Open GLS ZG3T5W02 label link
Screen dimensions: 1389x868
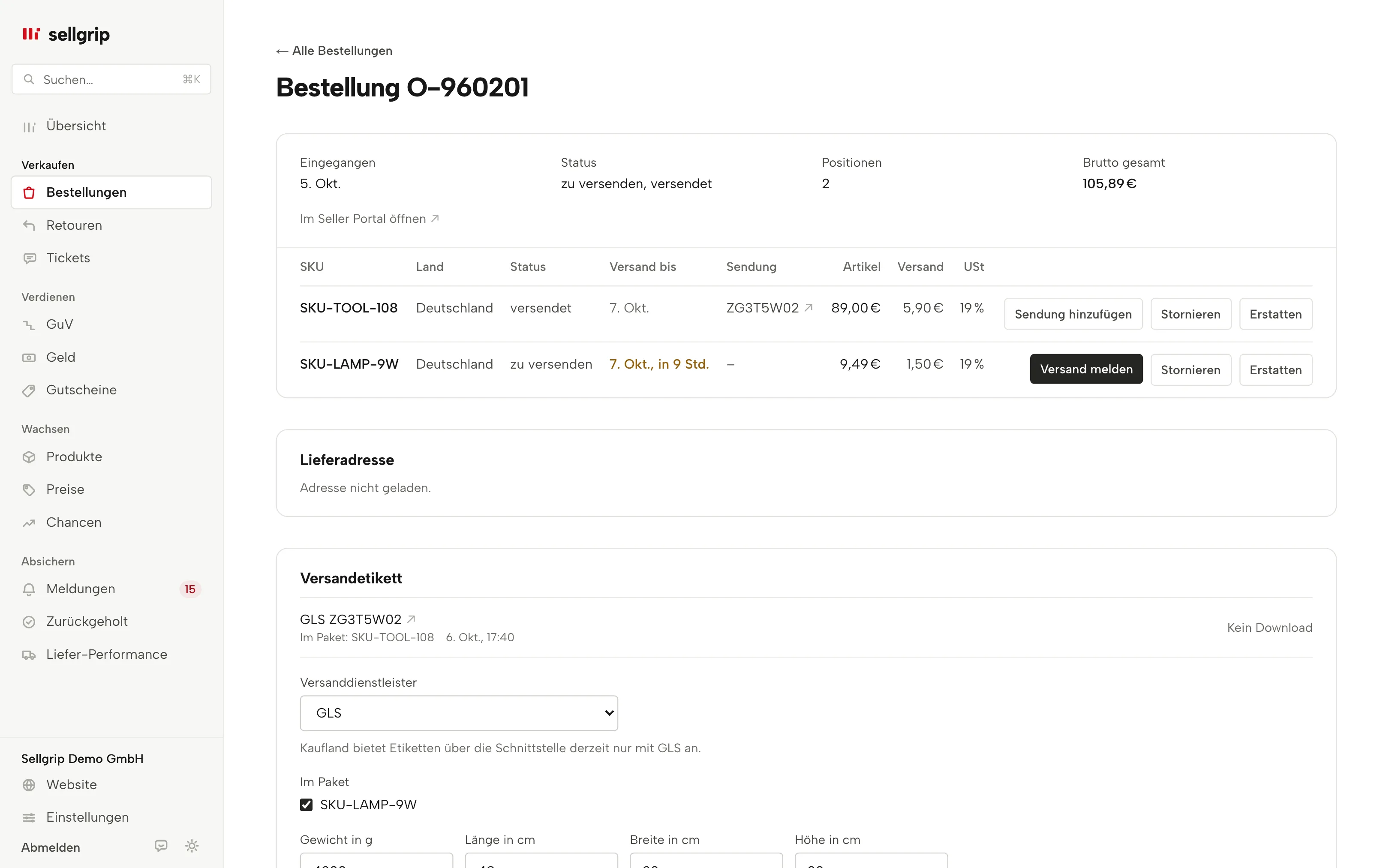(x=358, y=619)
